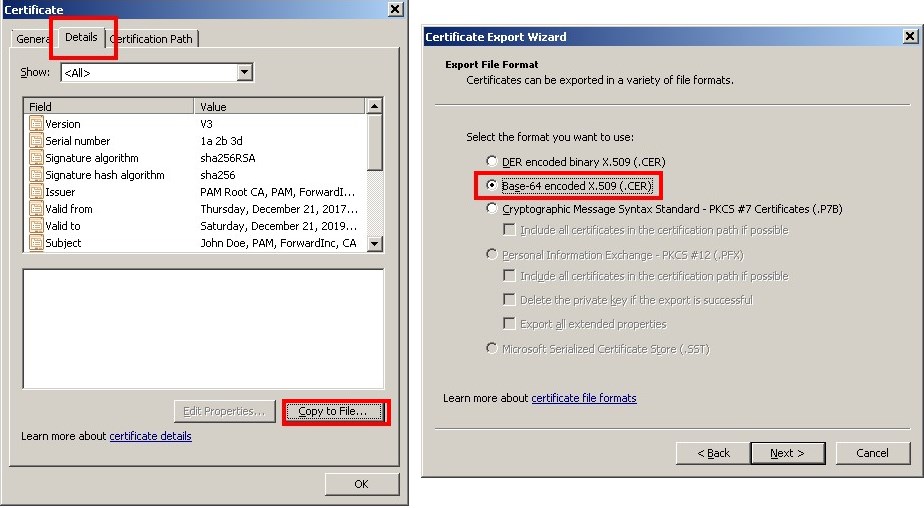Check Delete the private key option
Image resolution: width=924 pixels, height=508 pixels.
pyautogui.click(x=509, y=299)
